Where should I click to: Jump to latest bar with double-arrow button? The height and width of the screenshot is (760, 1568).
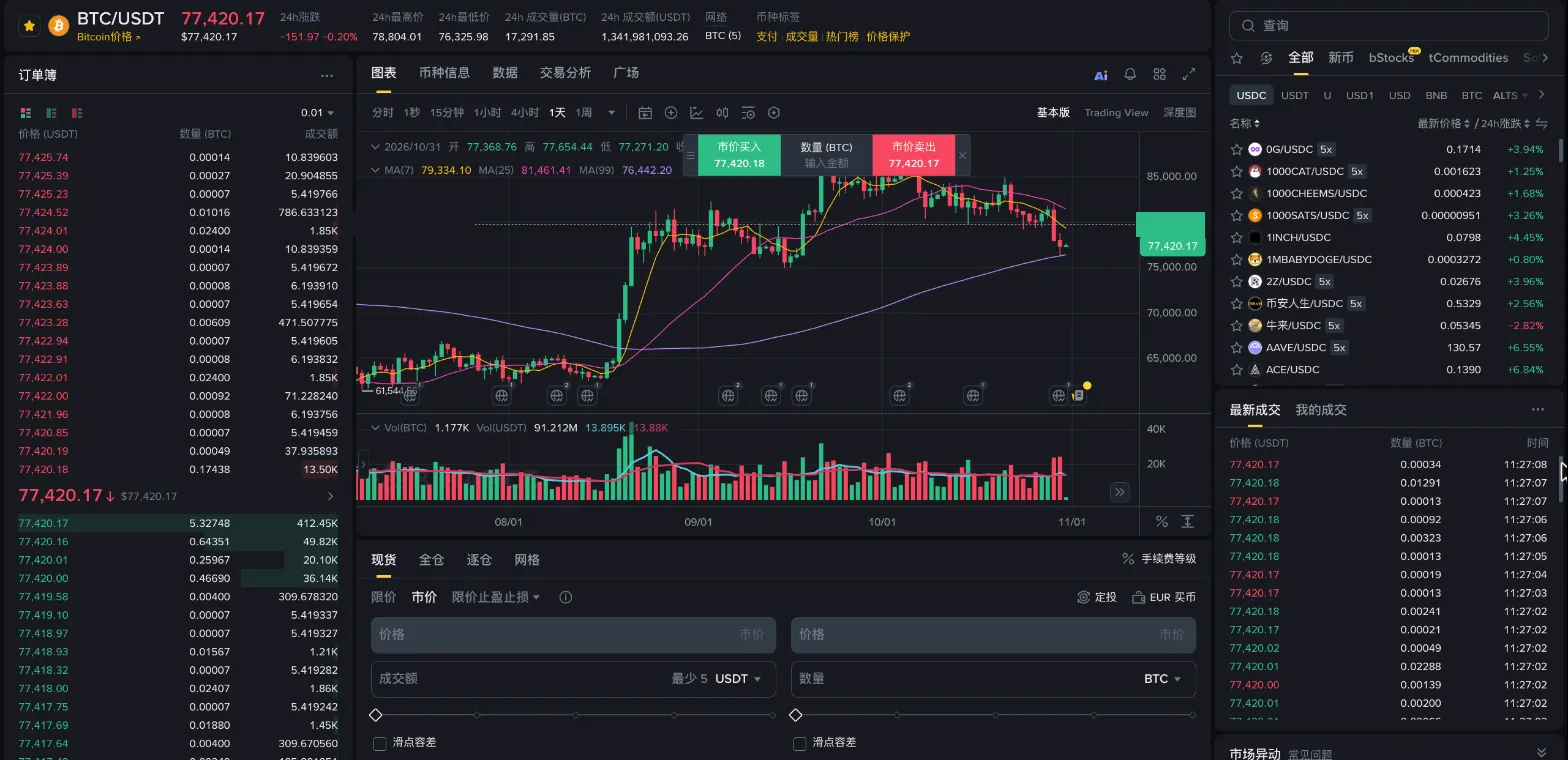coord(1119,492)
